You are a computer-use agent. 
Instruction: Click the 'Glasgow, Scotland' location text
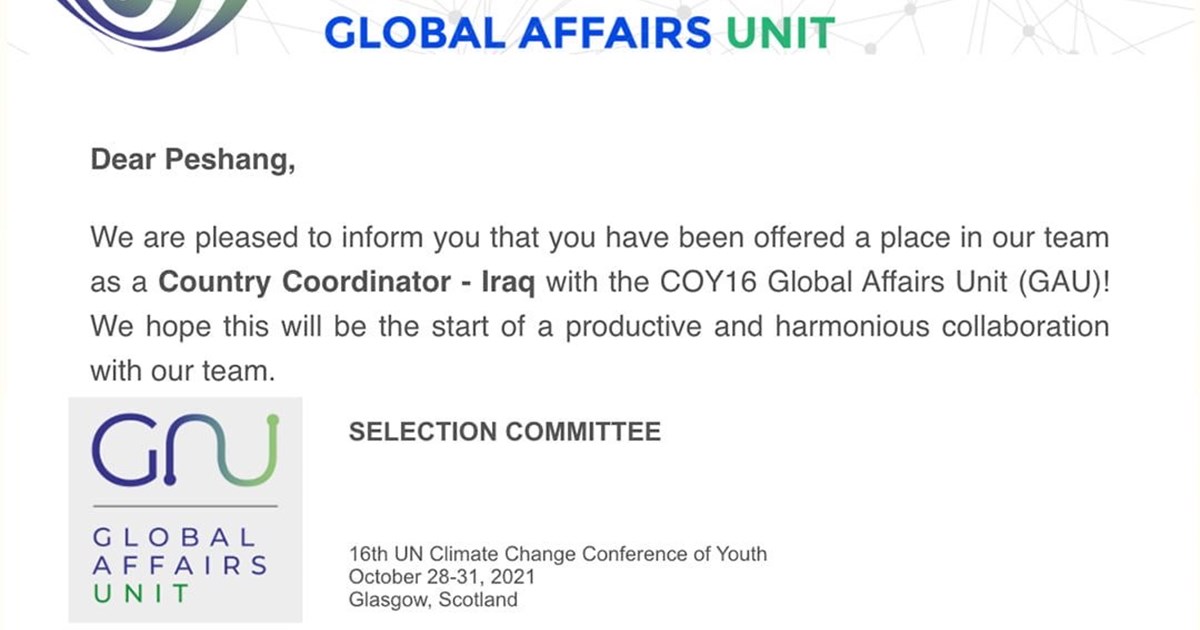pos(433,600)
